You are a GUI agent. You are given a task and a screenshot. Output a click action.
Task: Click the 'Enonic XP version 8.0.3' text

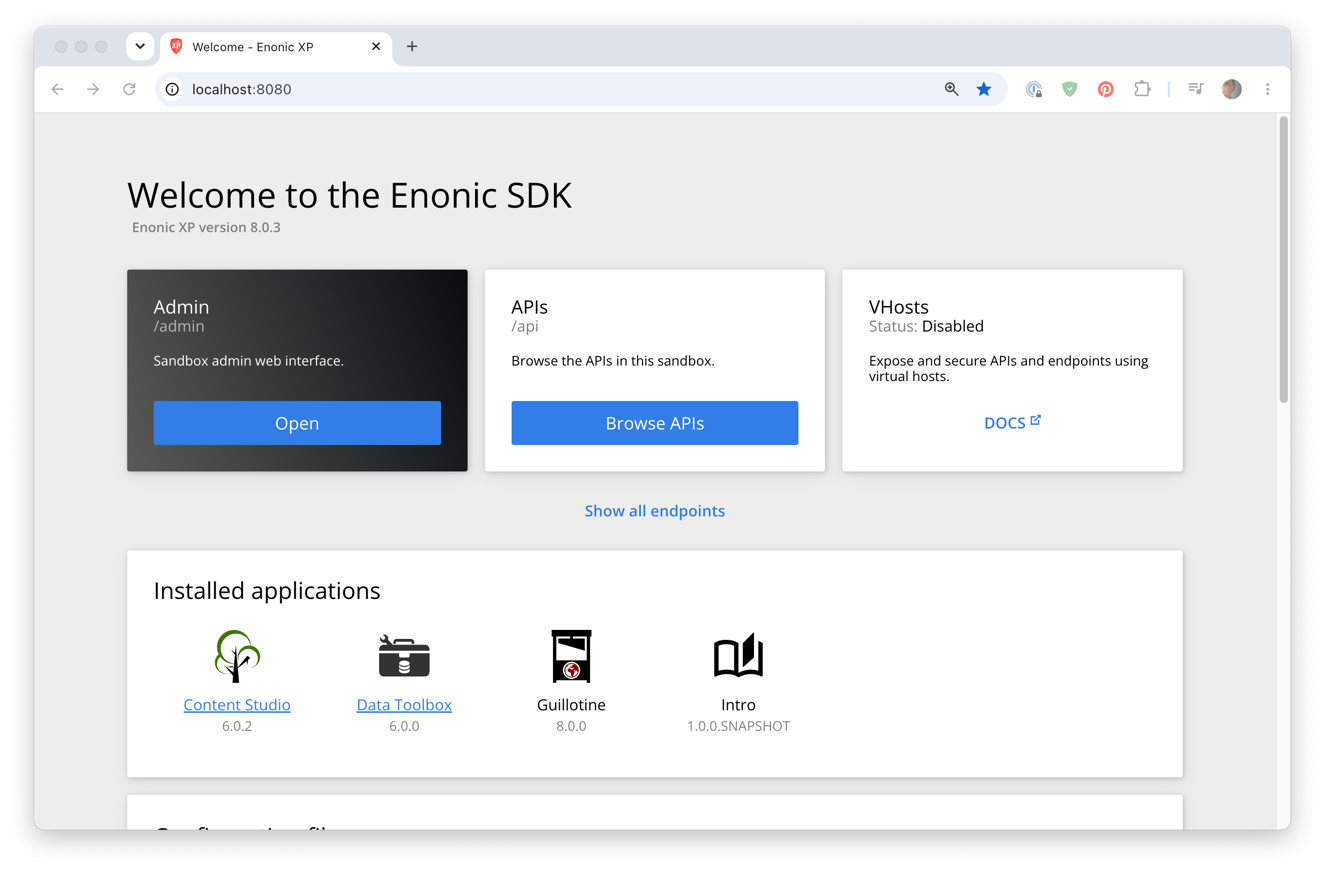click(x=206, y=227)
